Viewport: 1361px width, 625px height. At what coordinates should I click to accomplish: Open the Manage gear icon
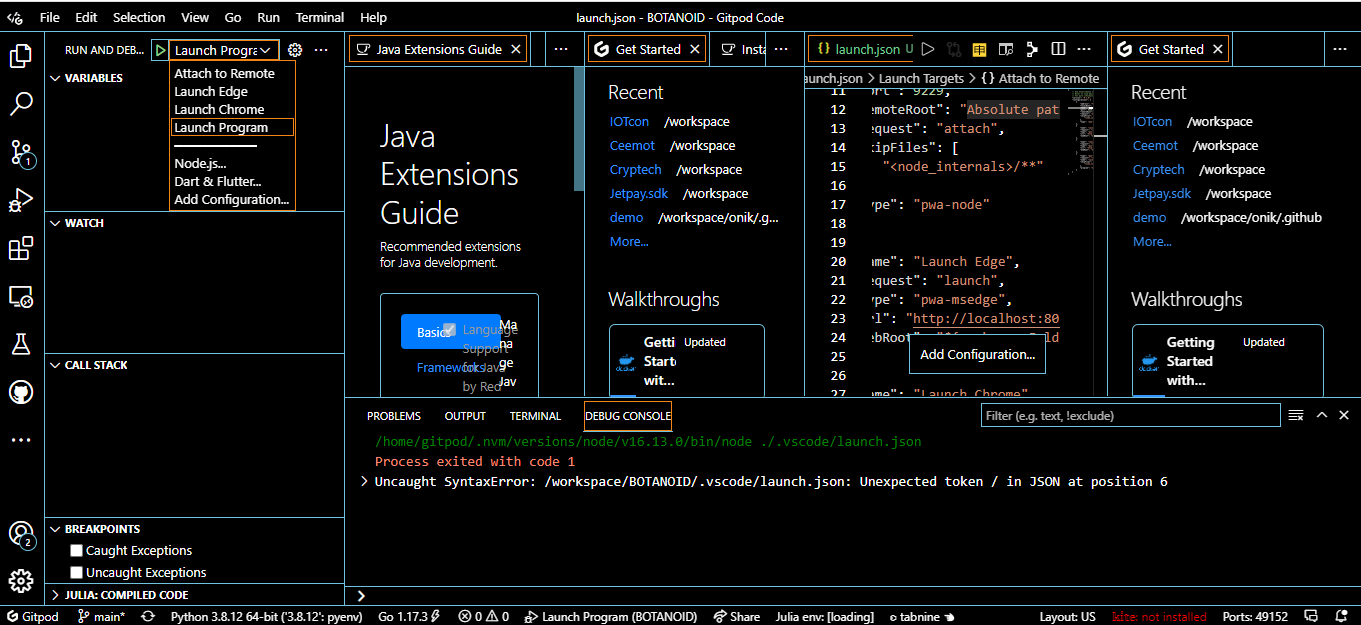click(21, 581)
